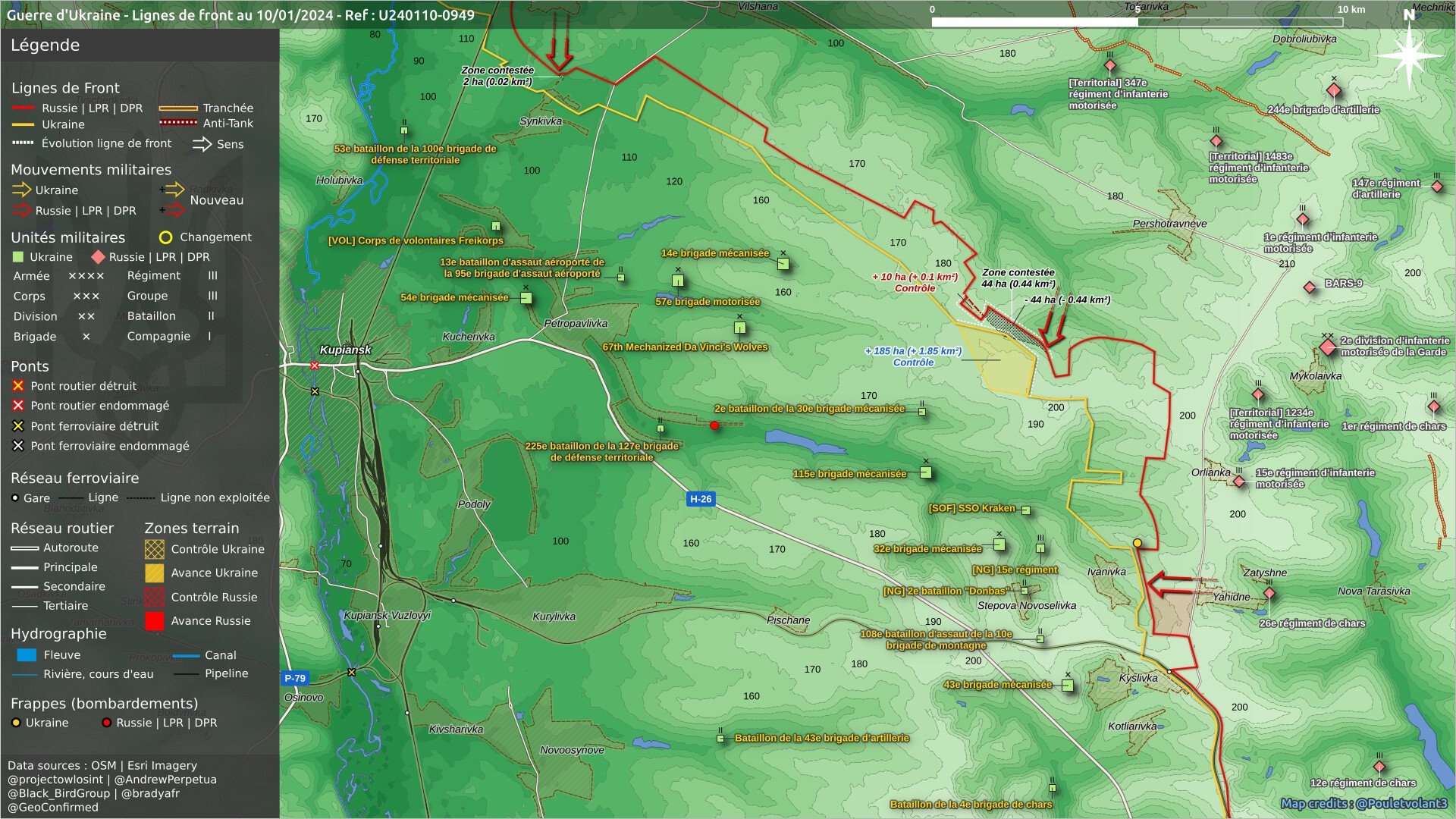
Task: Click the 26e régiment de chars diamond marker
Action: (1269, 593)
